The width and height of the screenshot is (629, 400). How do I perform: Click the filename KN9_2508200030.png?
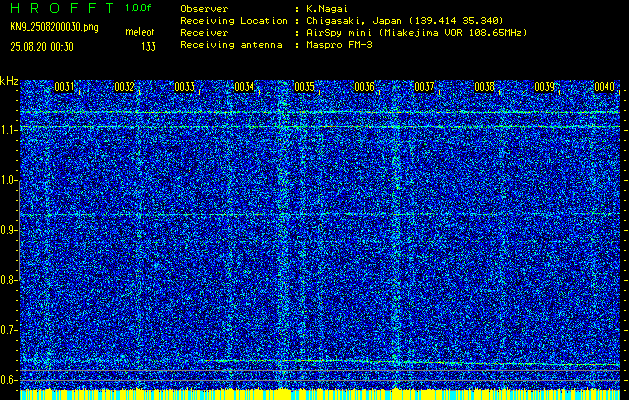pyautogui.click(x=54, y=27)
